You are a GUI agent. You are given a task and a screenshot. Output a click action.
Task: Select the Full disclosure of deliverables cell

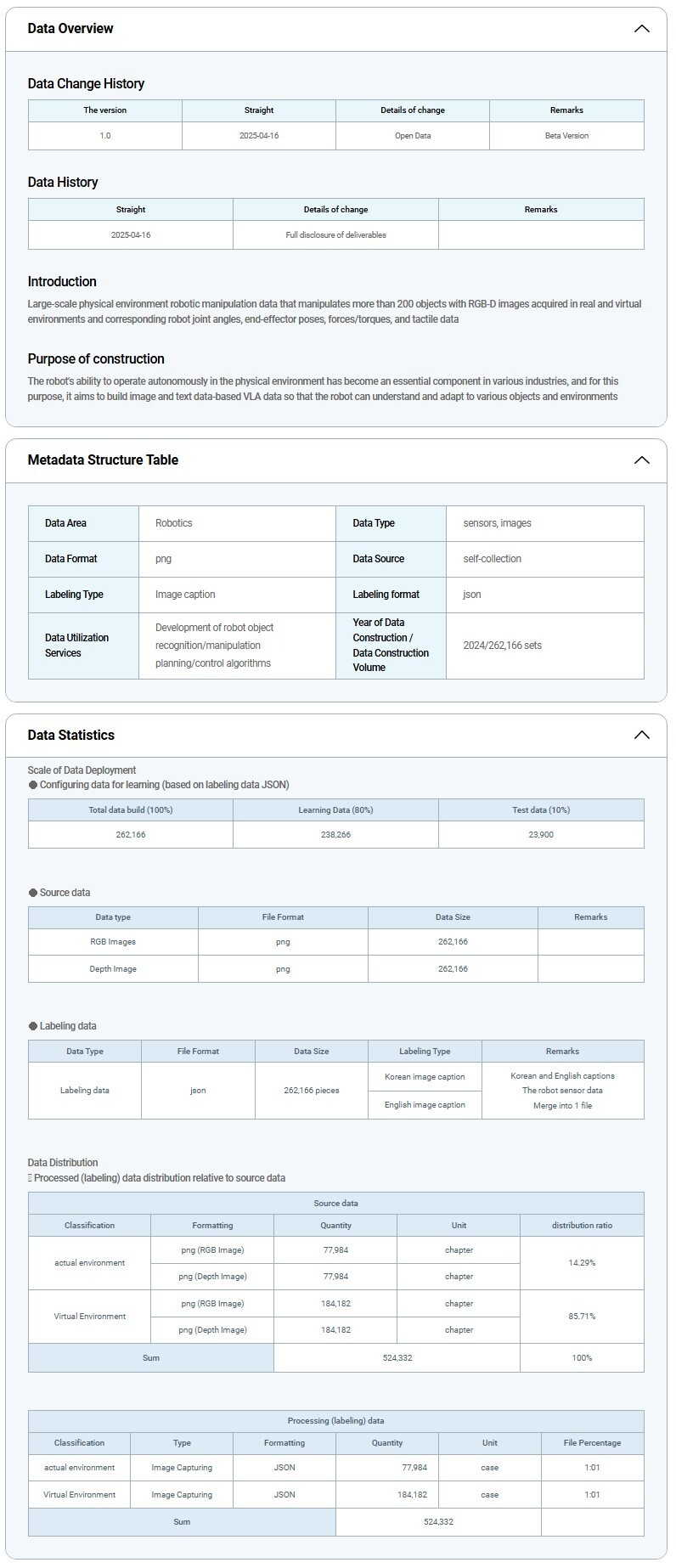point(335,235)
